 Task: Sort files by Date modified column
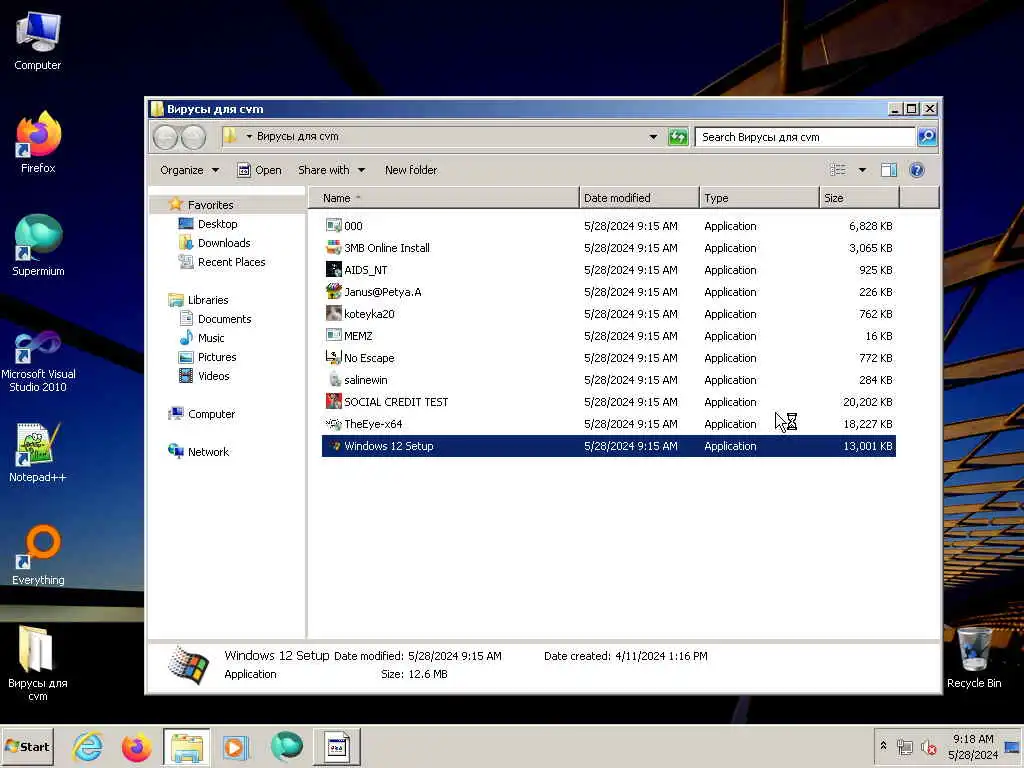(639, 198)
